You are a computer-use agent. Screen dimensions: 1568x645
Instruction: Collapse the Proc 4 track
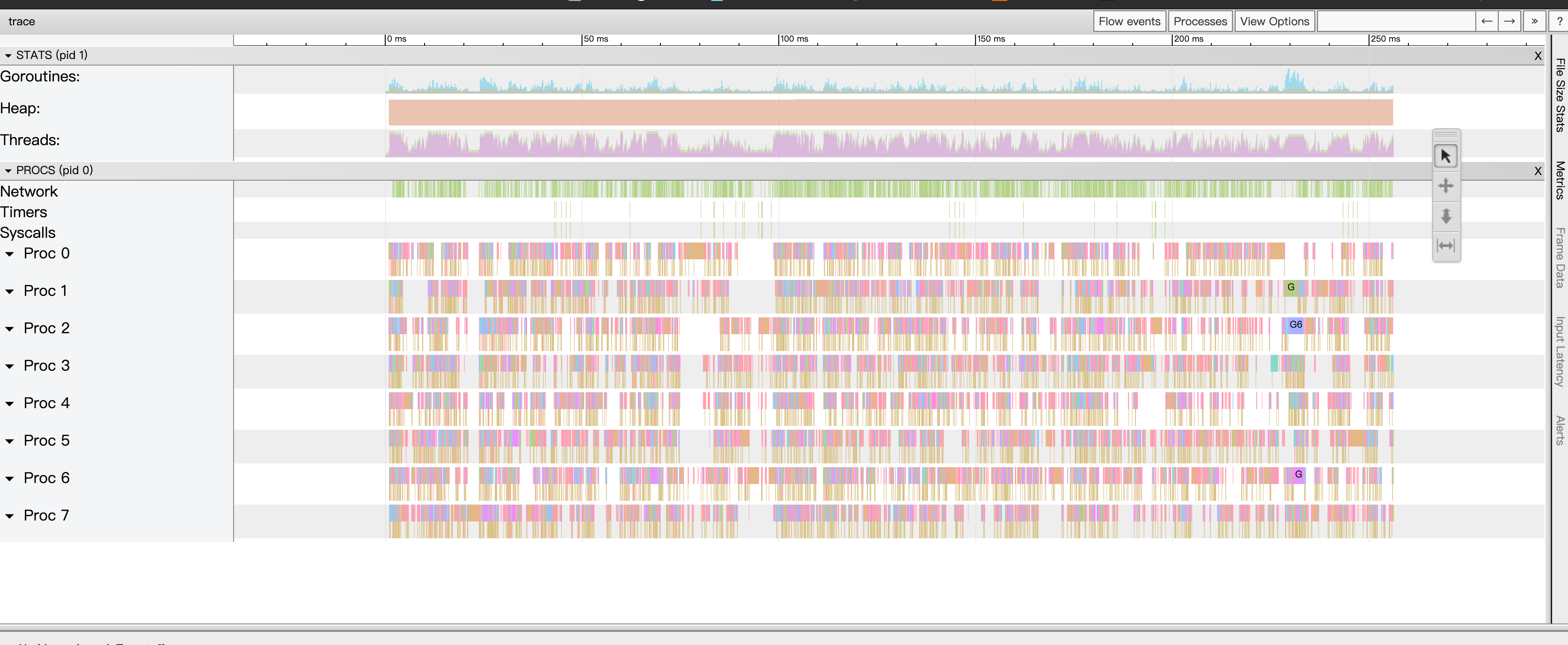(x=10, y=403)
